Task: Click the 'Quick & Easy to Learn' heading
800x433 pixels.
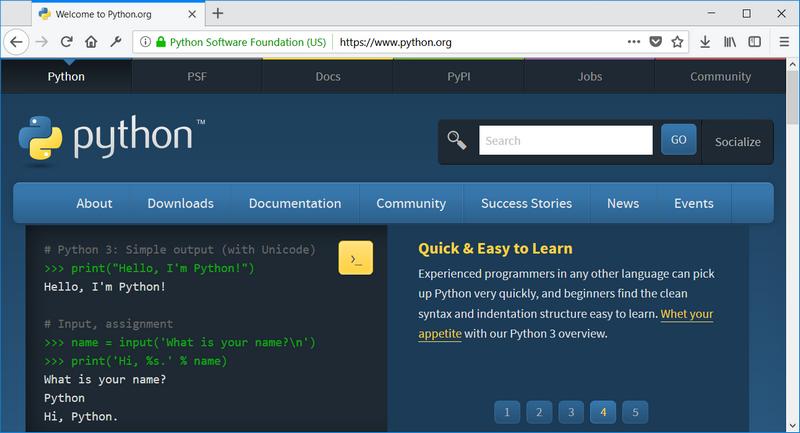Action: click(x=495, y=248)
